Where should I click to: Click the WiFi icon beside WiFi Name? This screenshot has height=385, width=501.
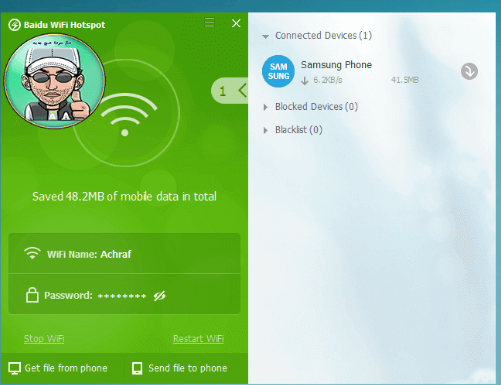(x=32, y=253)
